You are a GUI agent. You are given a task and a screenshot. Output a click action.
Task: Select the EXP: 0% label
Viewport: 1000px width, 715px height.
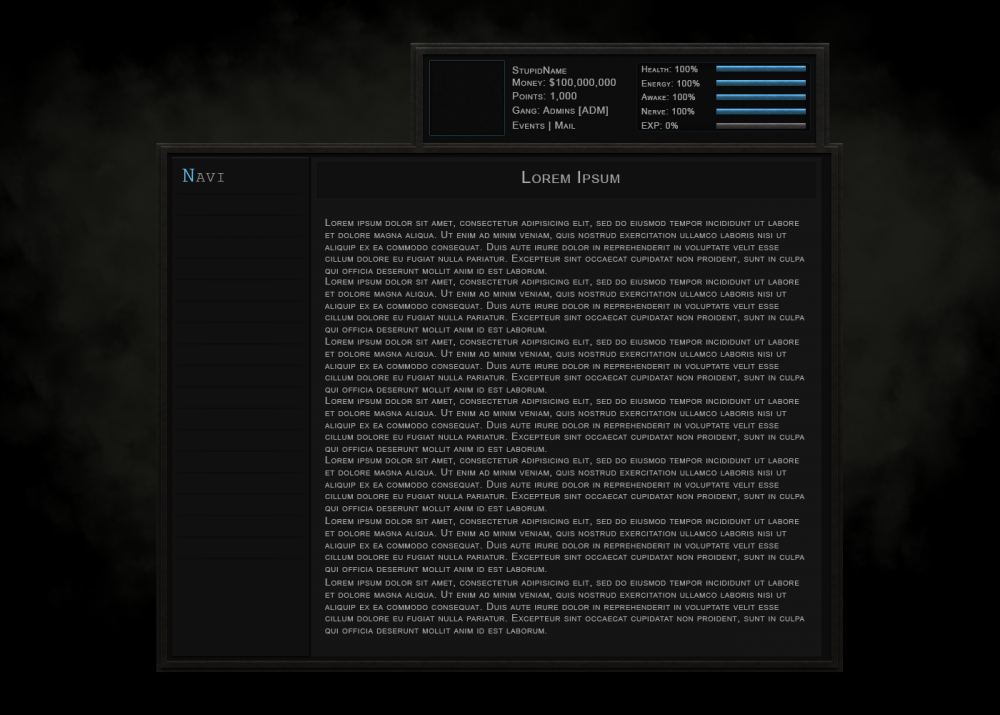659,126
